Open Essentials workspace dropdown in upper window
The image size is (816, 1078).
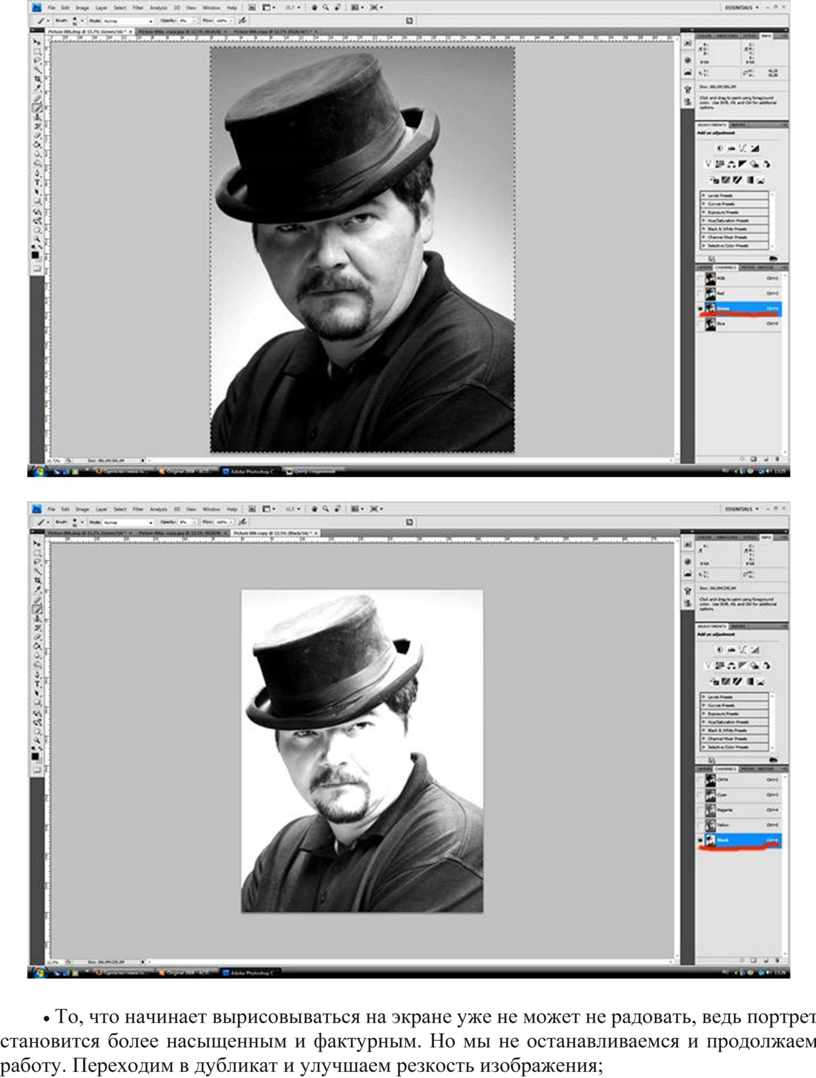tap(741, 8)
